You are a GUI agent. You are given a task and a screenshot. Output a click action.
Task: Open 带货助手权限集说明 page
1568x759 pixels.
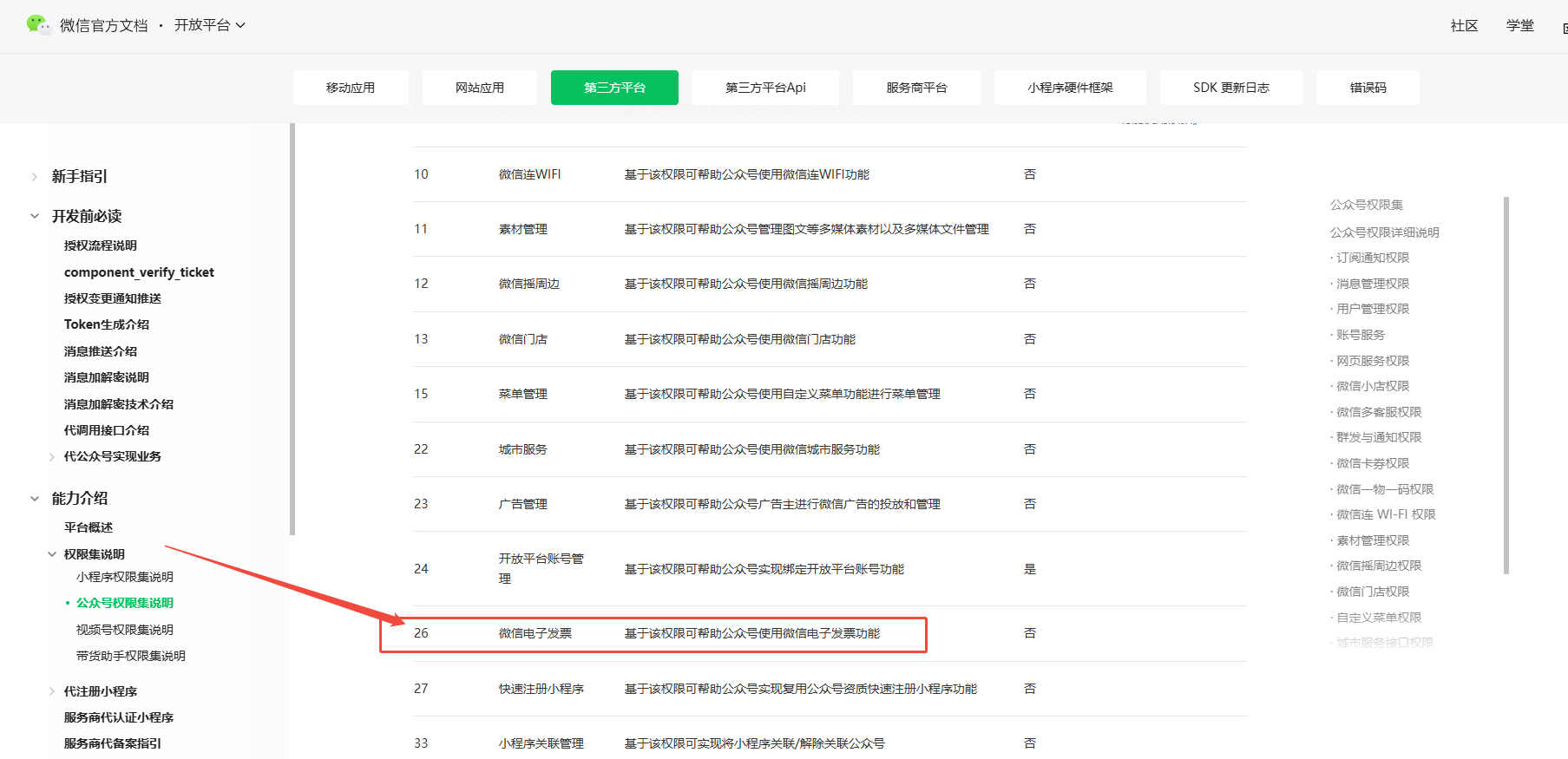[x=131, y=656]
